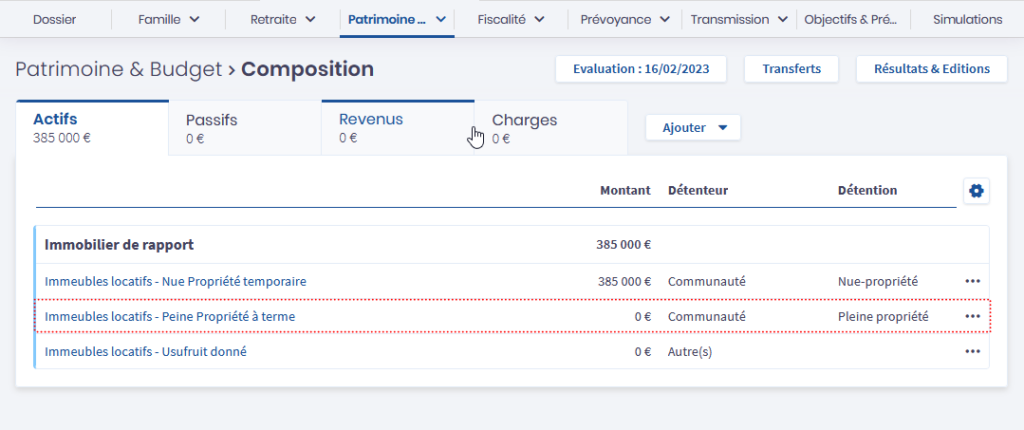Open options menu for Nue Propriété temporaire row
Screen dimensions: 1024x430
click(972, 281)
